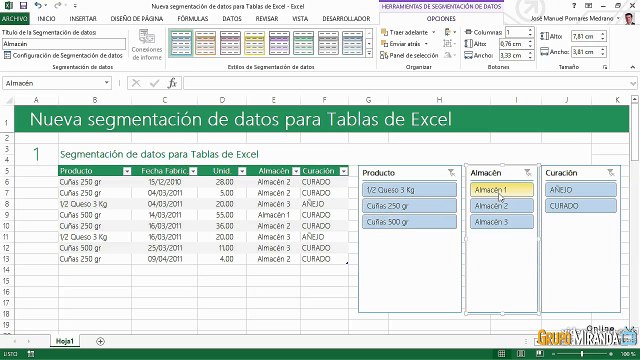Toggle Cuñas 250 gr slicer item
The height and width of the screenshot is (360, 640).
coord(409,206)
